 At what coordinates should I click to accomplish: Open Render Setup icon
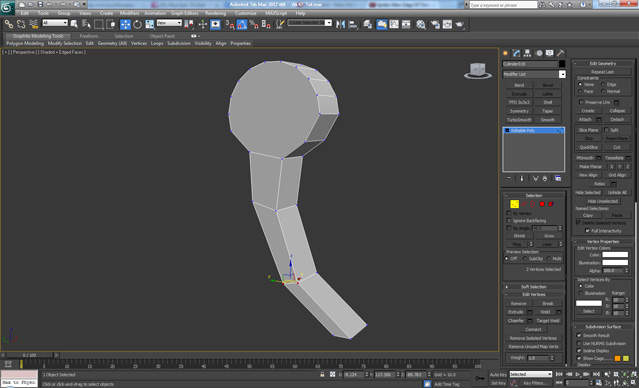click(435, 24)
